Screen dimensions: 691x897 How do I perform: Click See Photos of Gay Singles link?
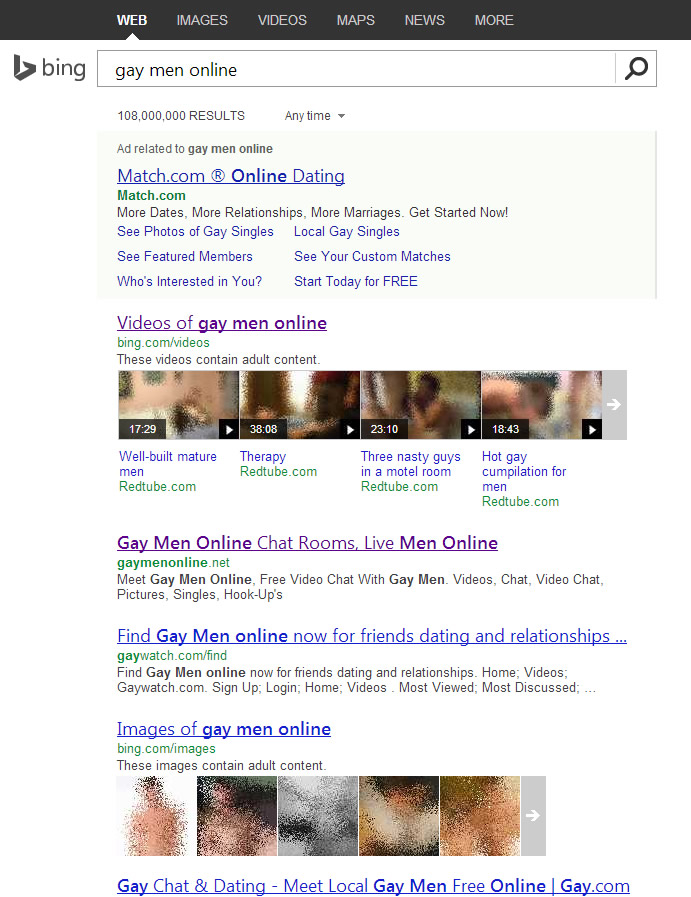[x=195, y=231]
